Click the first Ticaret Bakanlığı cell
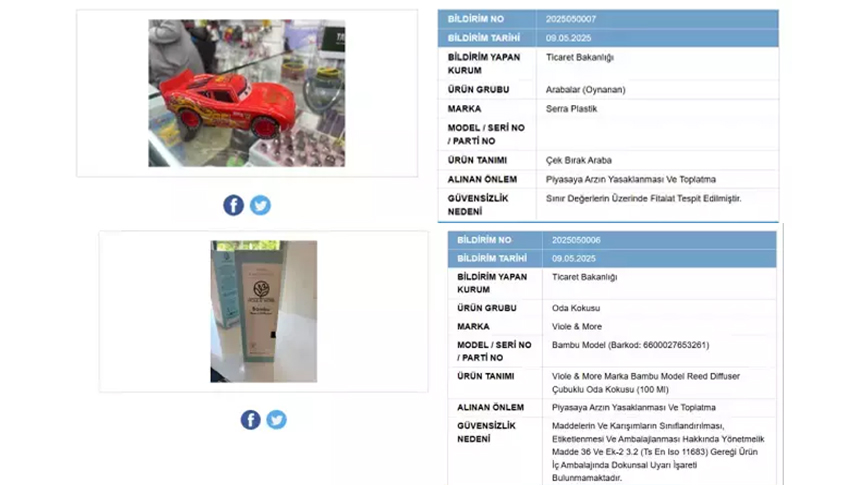The image size is (860, 485). coord(580,57)
